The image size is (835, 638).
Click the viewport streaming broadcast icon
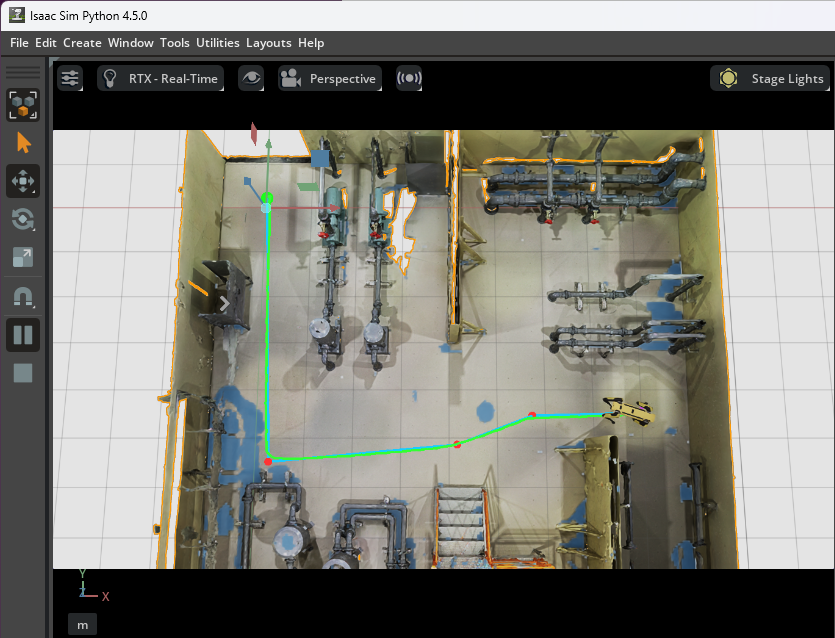click(x=409, y=78)
